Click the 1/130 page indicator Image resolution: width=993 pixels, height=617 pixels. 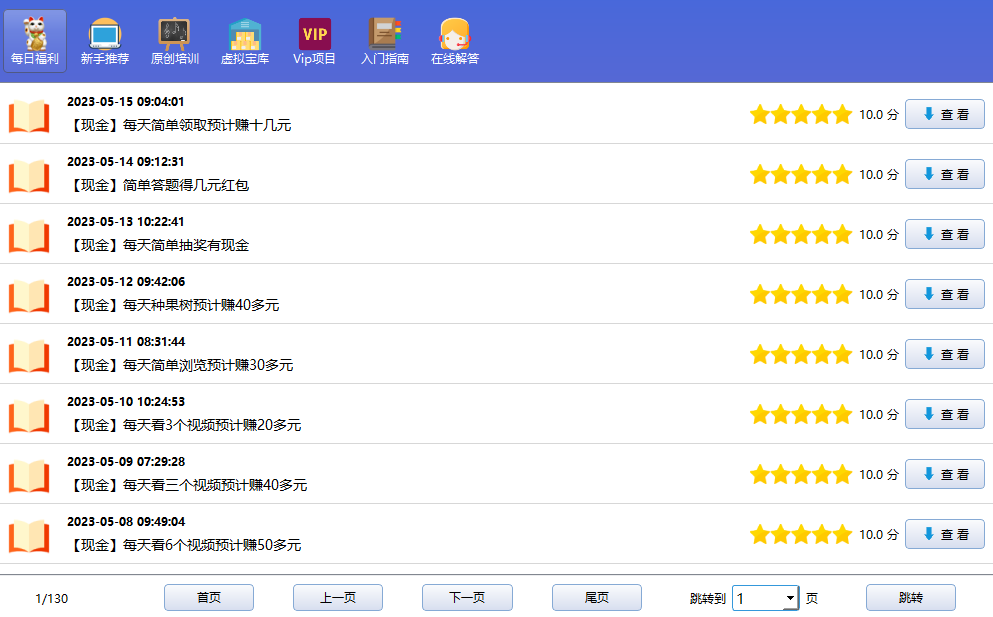(x=51, y=599)
